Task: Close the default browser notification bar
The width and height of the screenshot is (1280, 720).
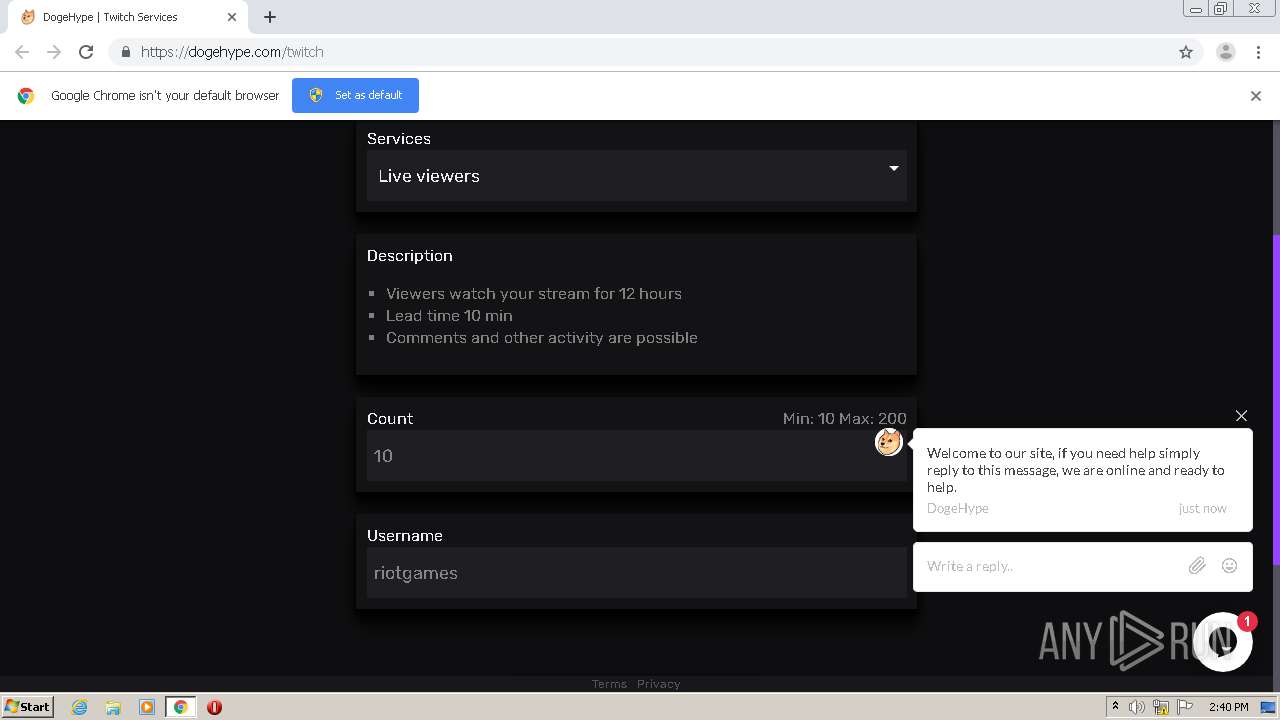Action: point(1256,96)
